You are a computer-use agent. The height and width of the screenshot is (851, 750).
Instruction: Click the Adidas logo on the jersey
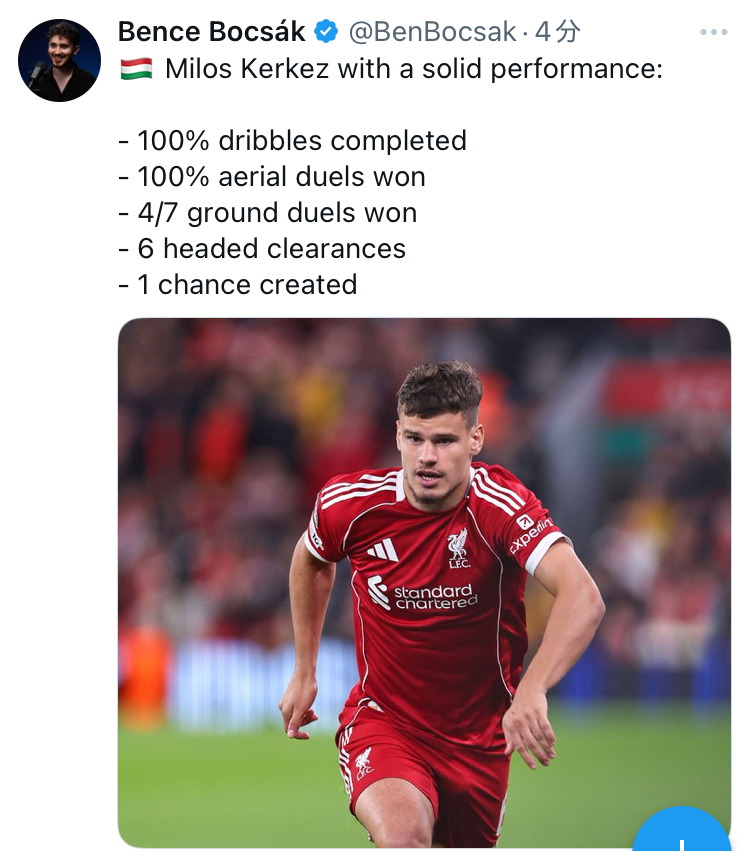[x=382, y=549]
